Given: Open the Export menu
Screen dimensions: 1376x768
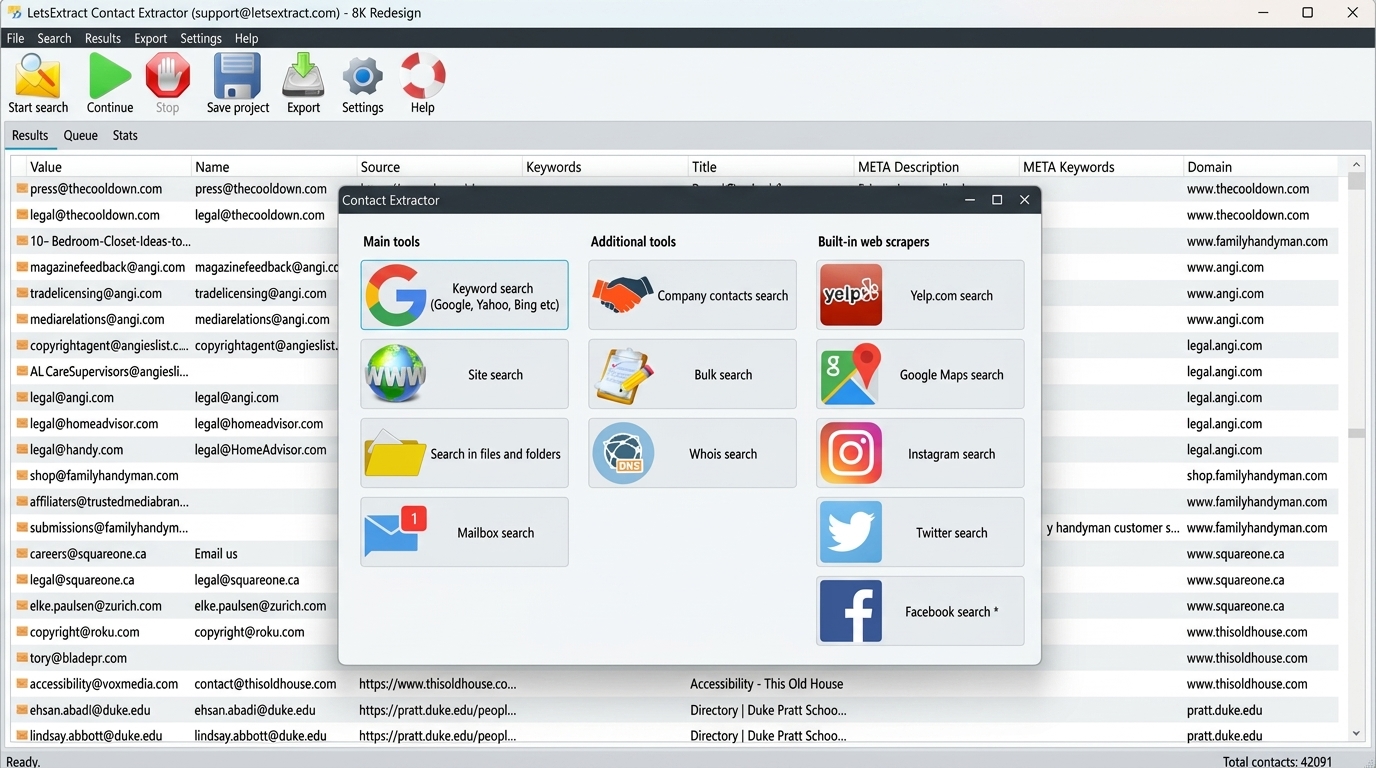Looking at the screenshot, I should click(151, 38).
